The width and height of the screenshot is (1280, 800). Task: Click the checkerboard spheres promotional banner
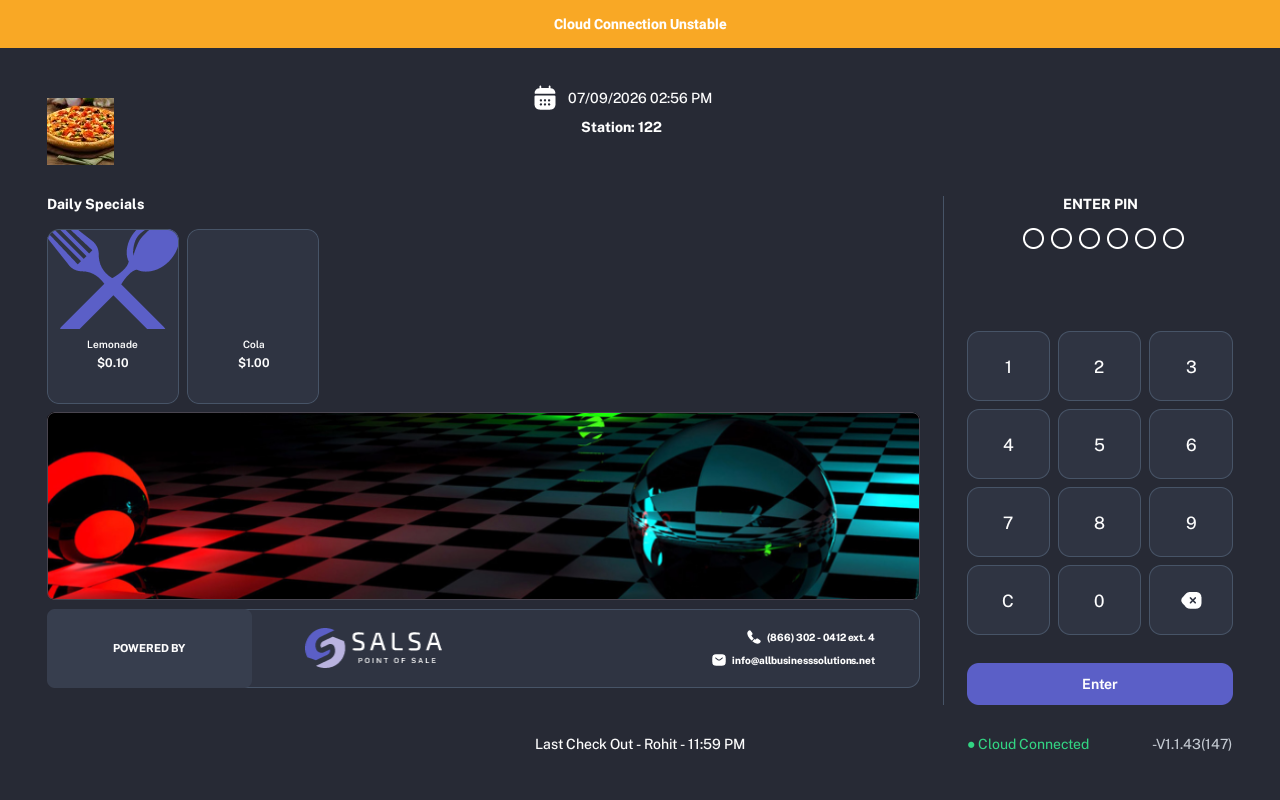click(x=483, y=506)
